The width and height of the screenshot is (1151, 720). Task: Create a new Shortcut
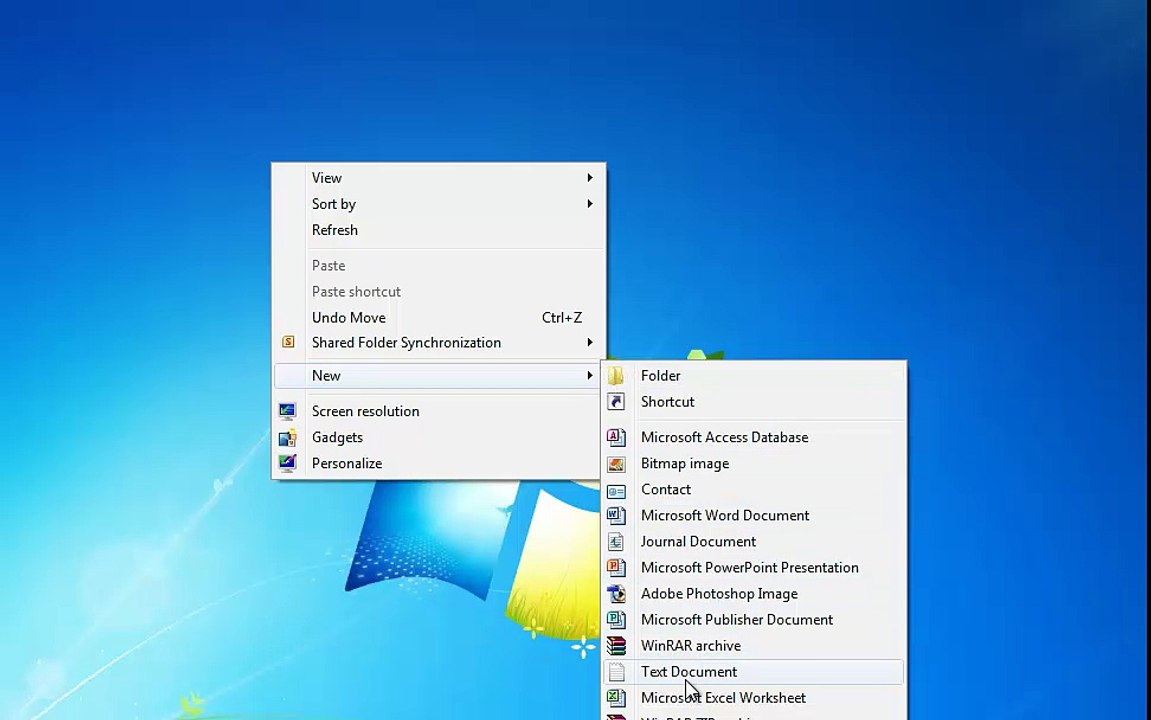click(x=754, y=401)
